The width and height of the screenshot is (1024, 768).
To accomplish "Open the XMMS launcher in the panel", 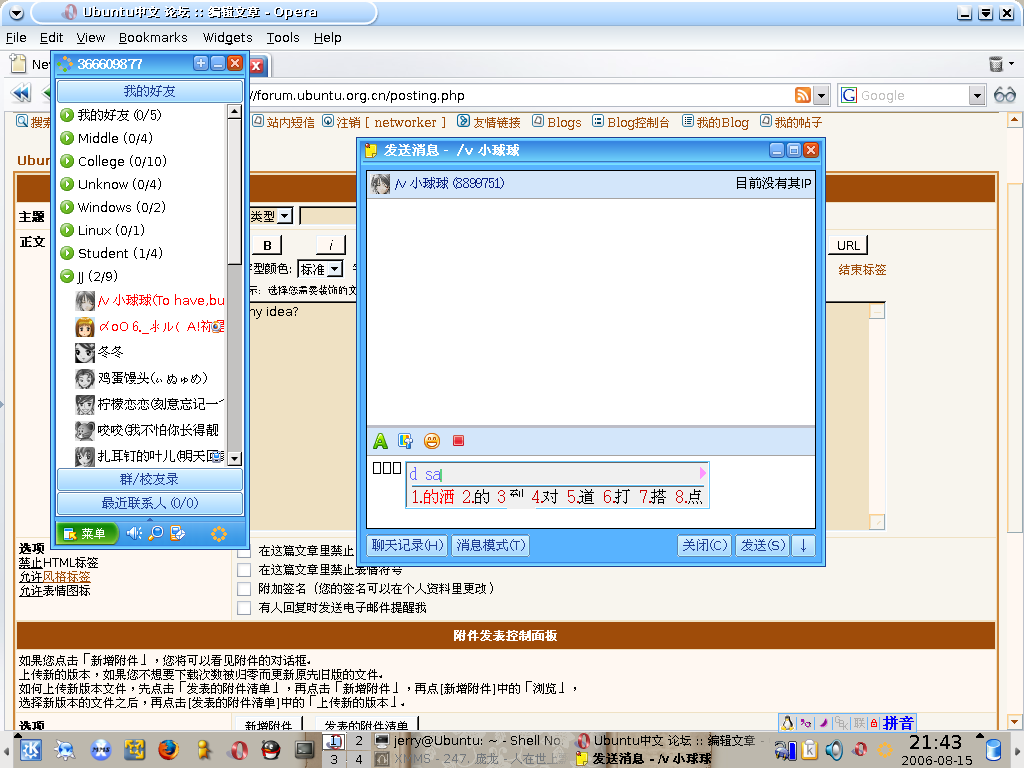I will pos(101,750).
